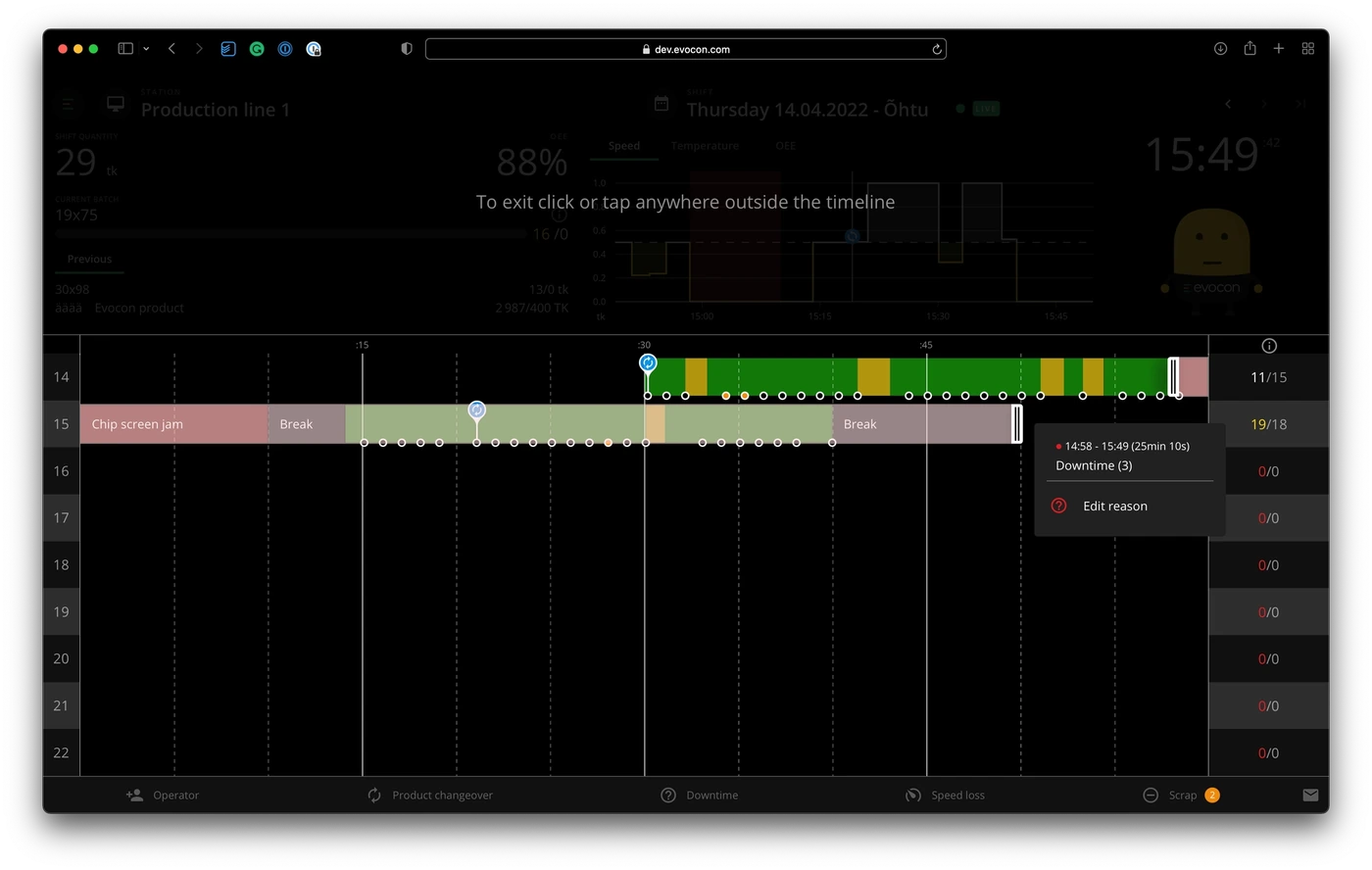Click the selection handle in row 15
The image size is (1372, 870).
tap(1017, 424)
